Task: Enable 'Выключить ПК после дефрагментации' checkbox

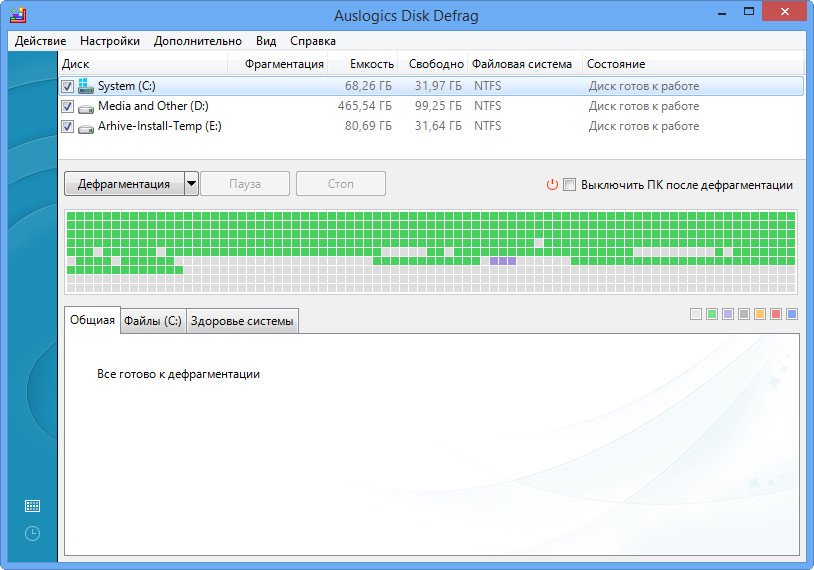Action: click(569, 185)
